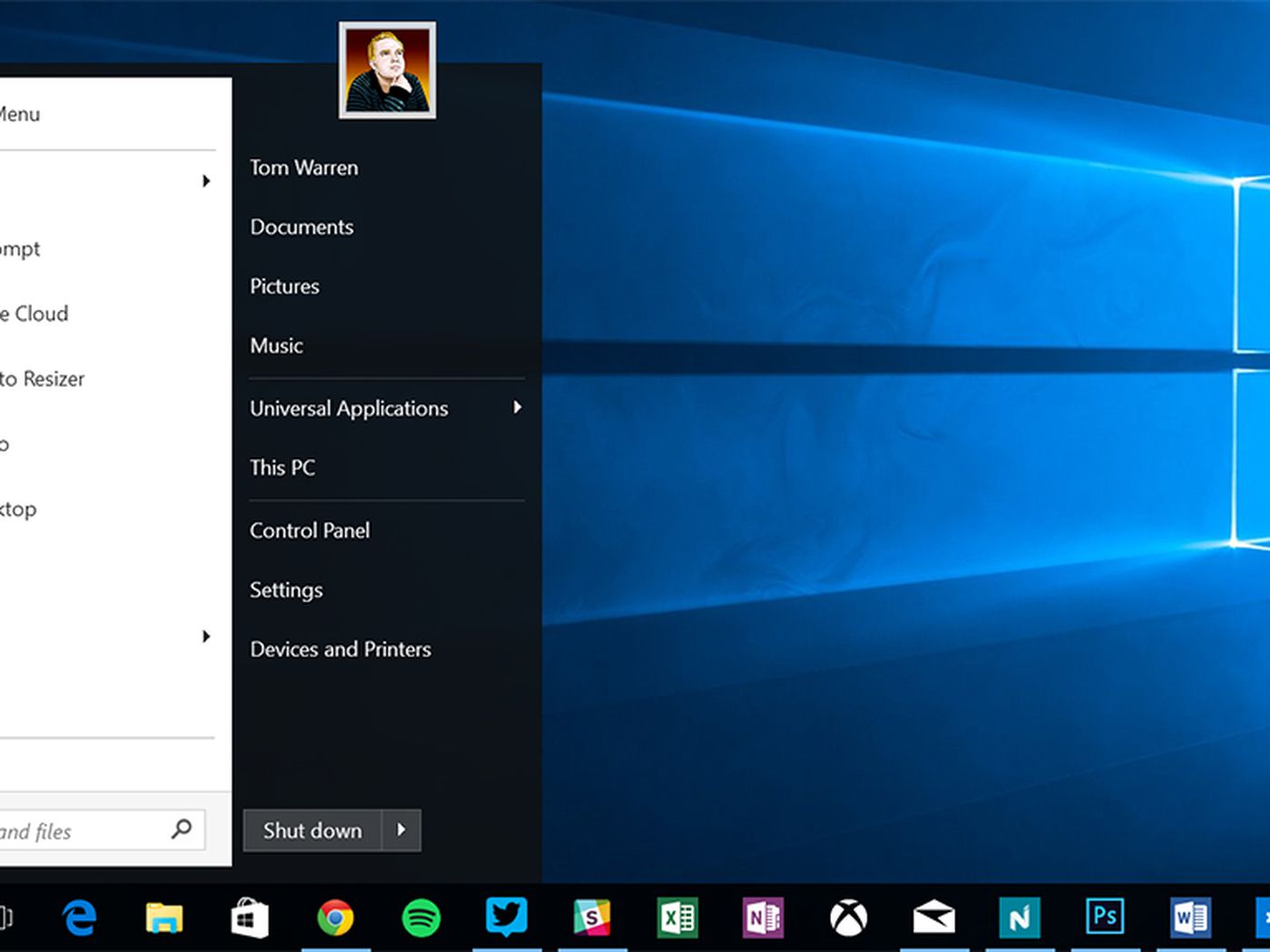1270x952 pixels.
Task: Click the search programs and files box
Action: [82, 831]
